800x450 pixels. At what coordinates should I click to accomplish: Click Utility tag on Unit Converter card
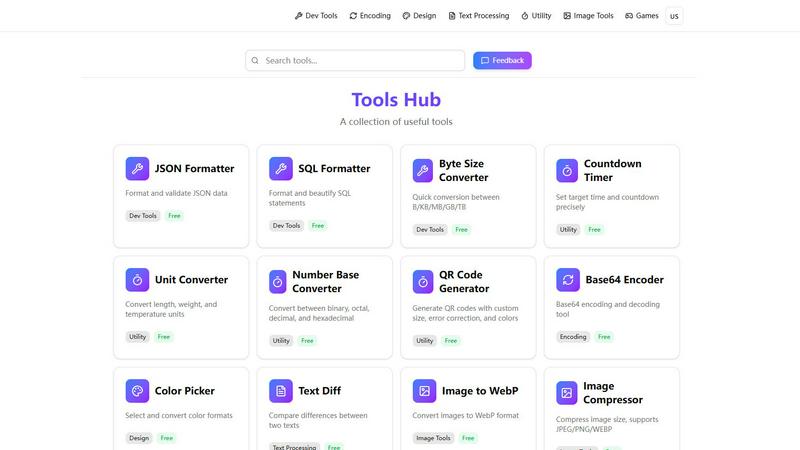pyautogui.click(x=137, y=337)
